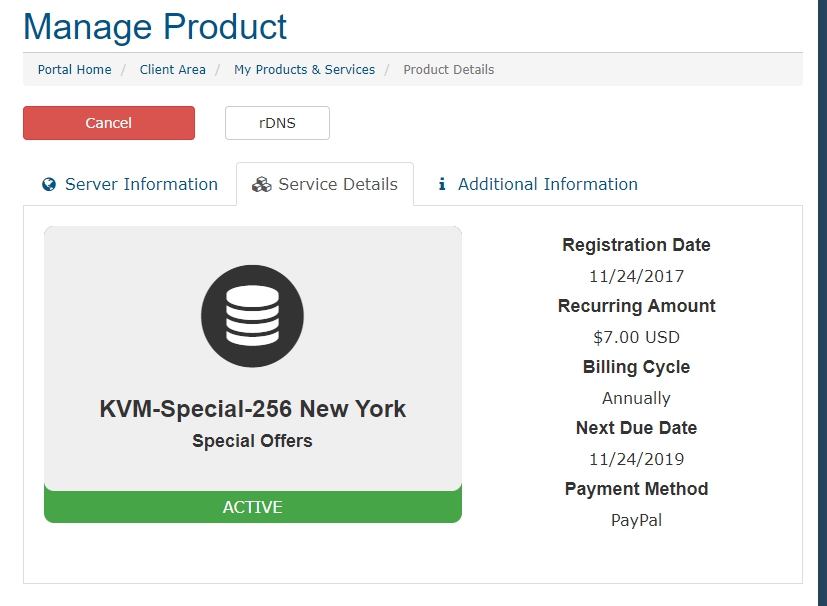Click the 11/24/2019 next due date
The width and height of the screenshot is (827, 606).
click(636, 459)
